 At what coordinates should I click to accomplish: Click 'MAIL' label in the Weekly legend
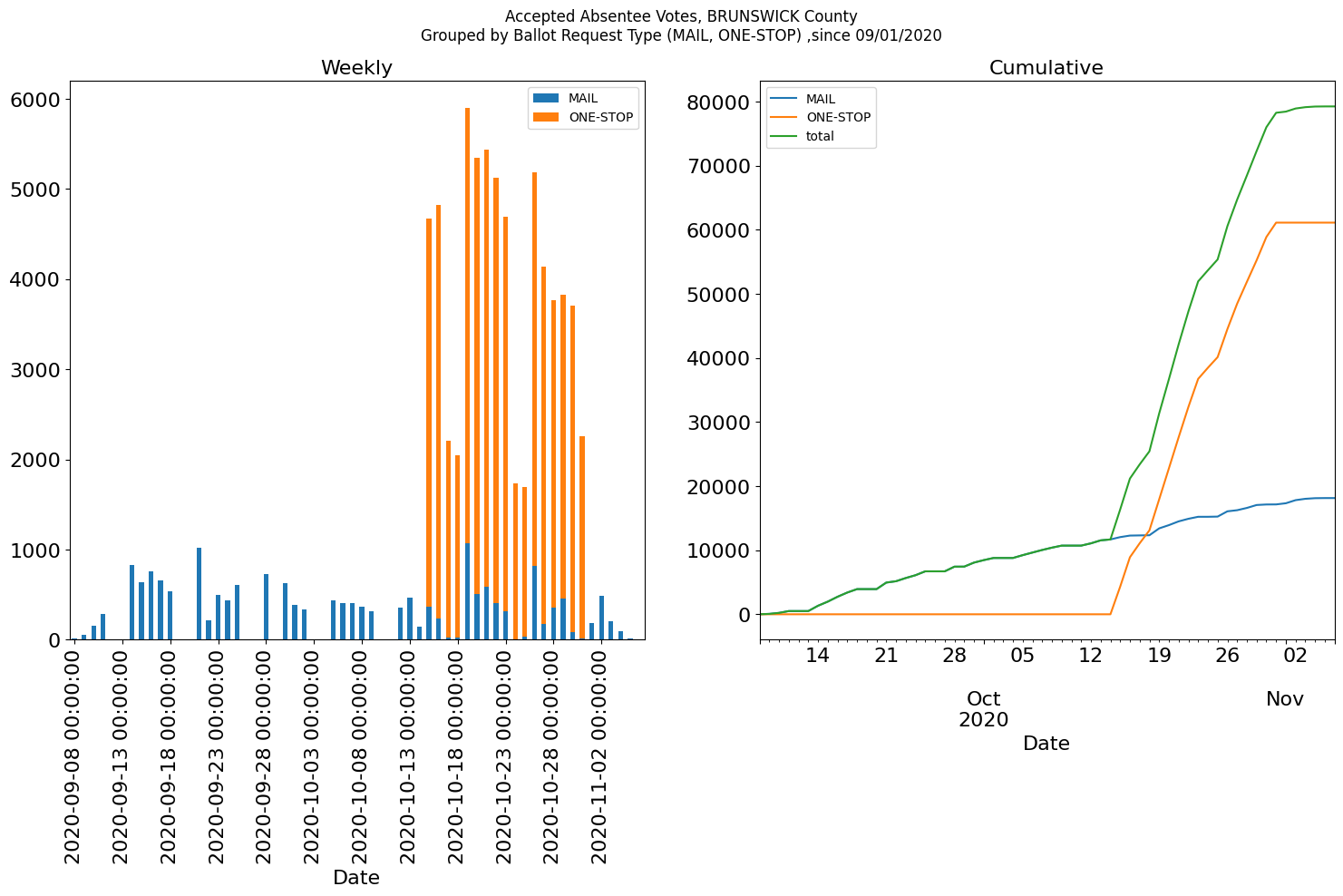point(583,98)
